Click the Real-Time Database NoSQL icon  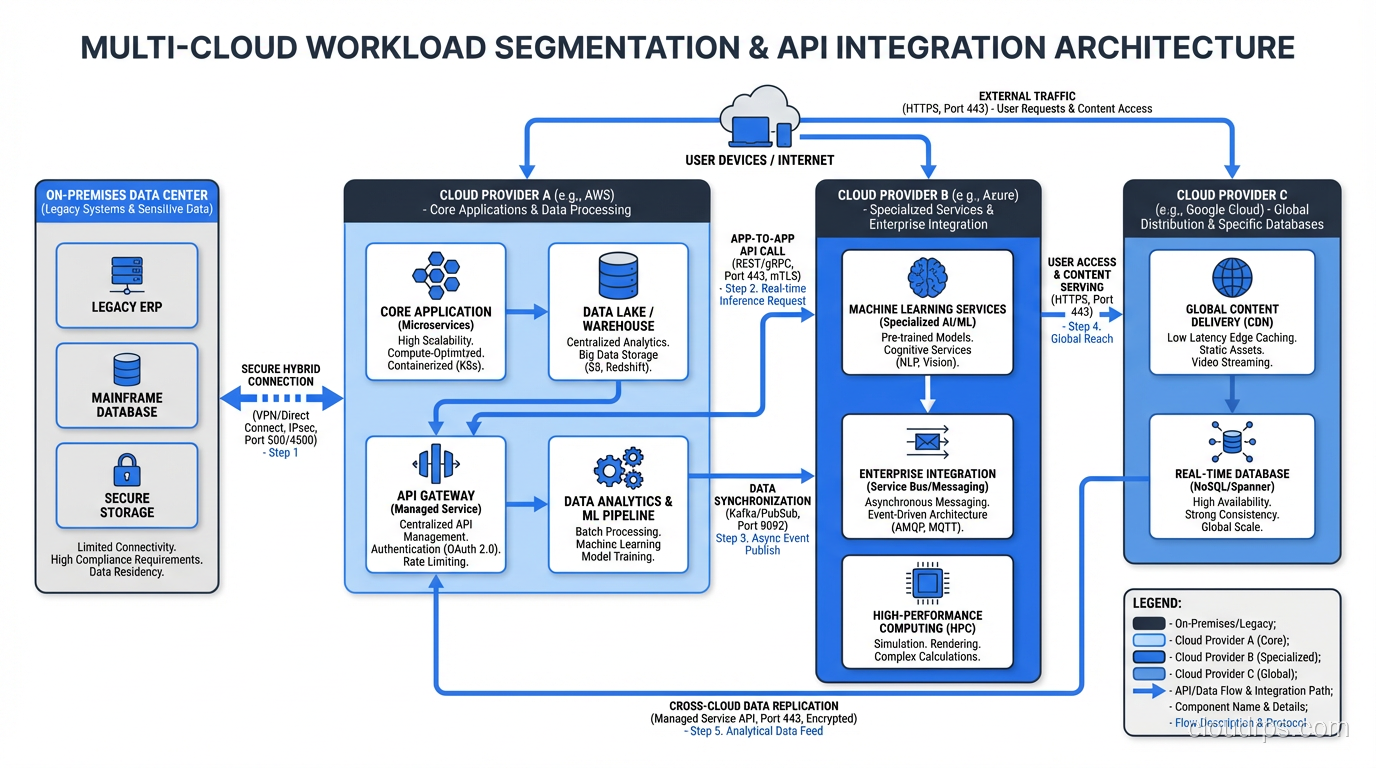click(x=1231, y=441)
